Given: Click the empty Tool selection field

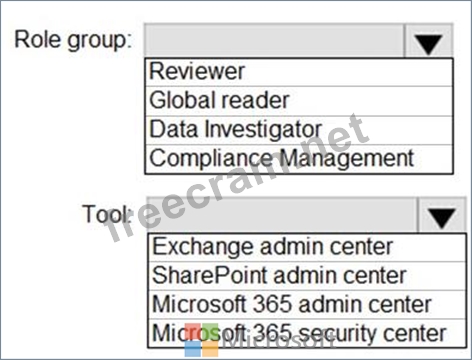Looking at the screenshot, I should (282, 216).
